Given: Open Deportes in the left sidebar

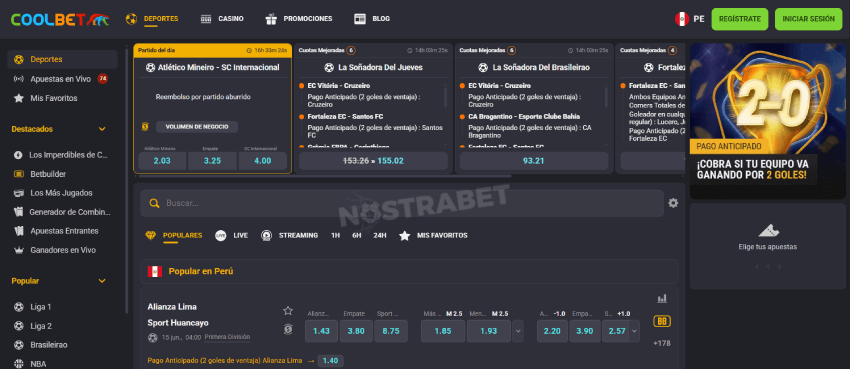Looking at the screenshot, I should point(62,60).
